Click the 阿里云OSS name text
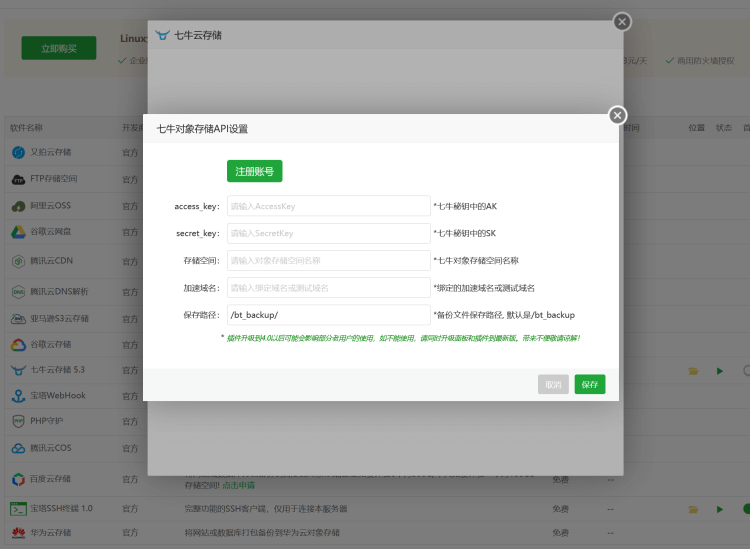Viewport: 750px width, 549px height. tap(50, 206)
